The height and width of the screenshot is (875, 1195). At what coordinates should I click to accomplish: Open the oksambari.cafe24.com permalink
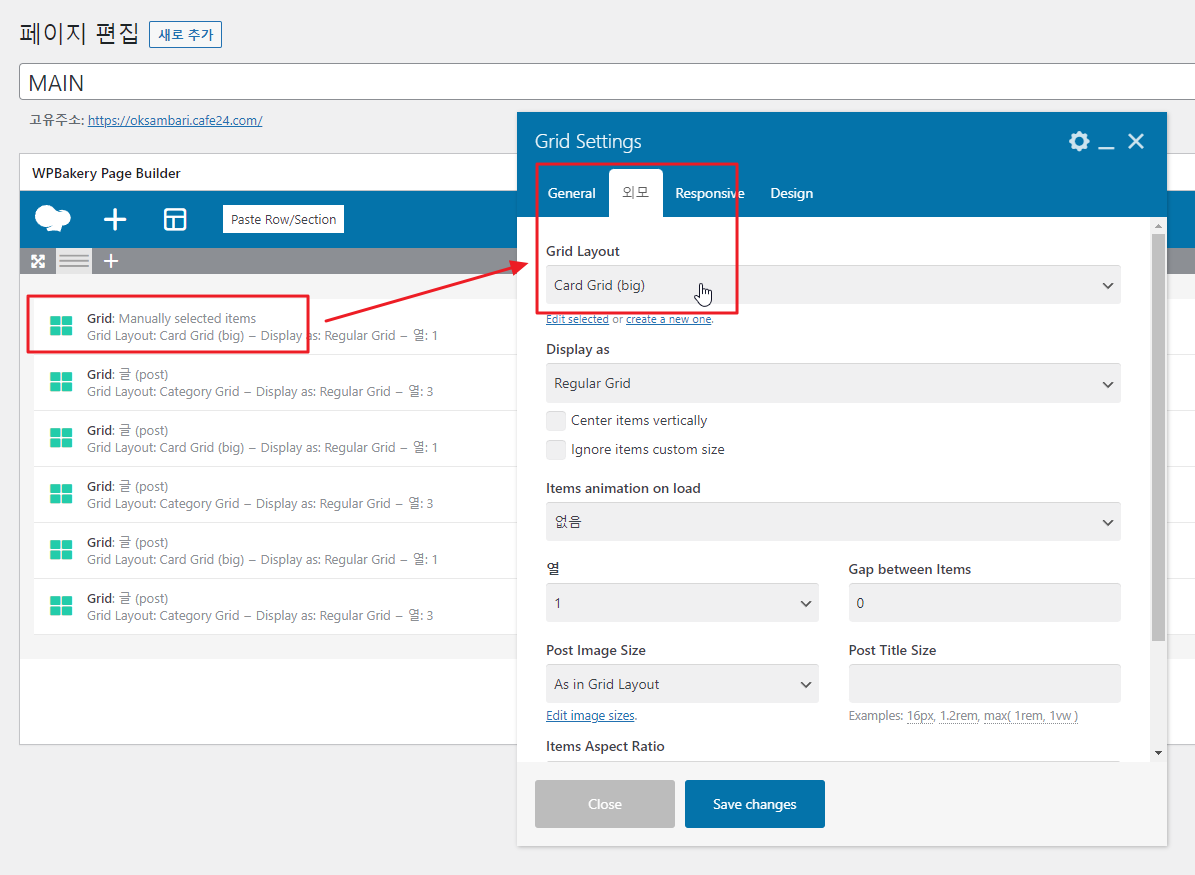(175, 120)
